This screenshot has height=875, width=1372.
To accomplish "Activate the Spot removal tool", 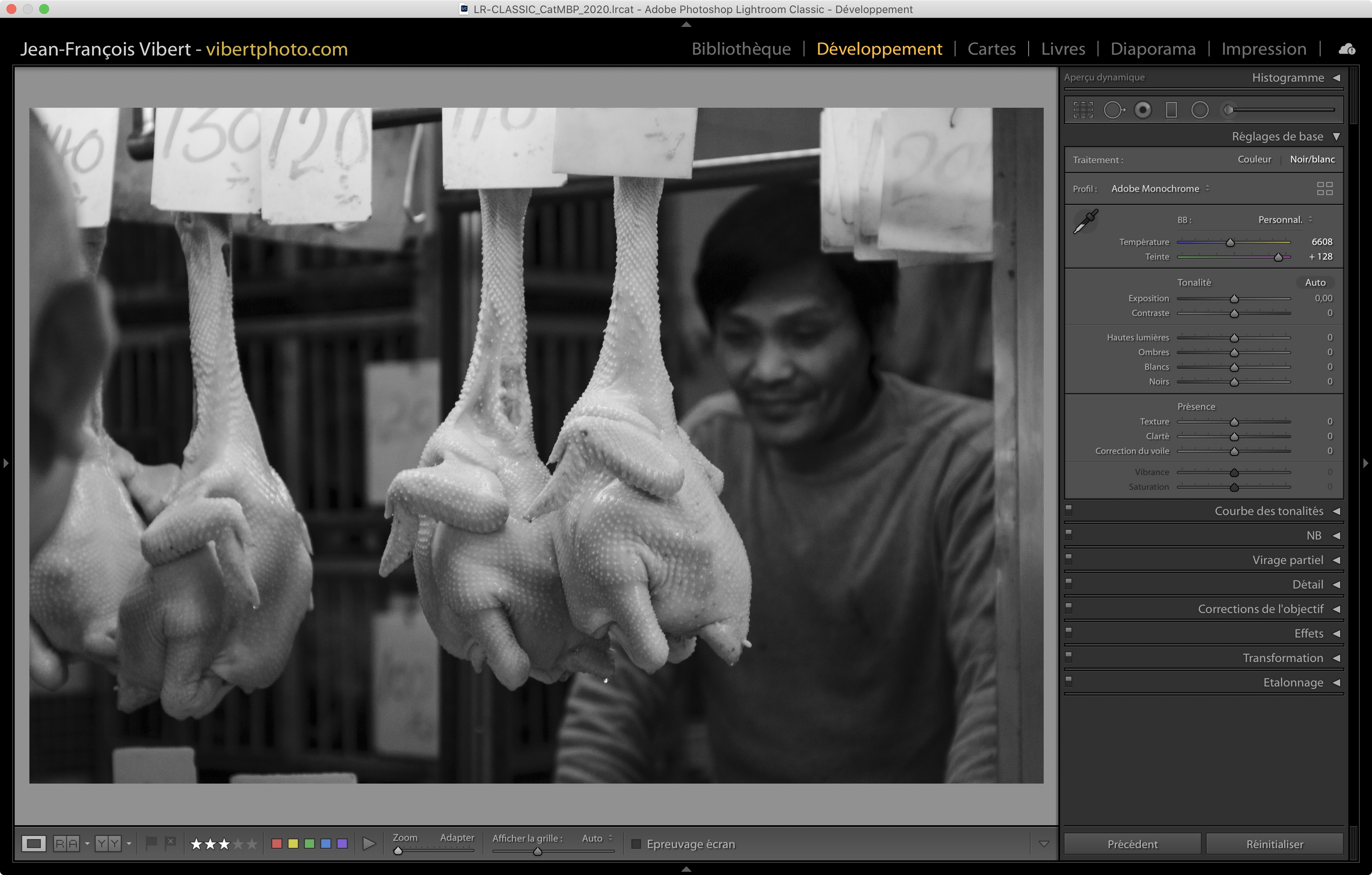I will tap(1113, 109).
